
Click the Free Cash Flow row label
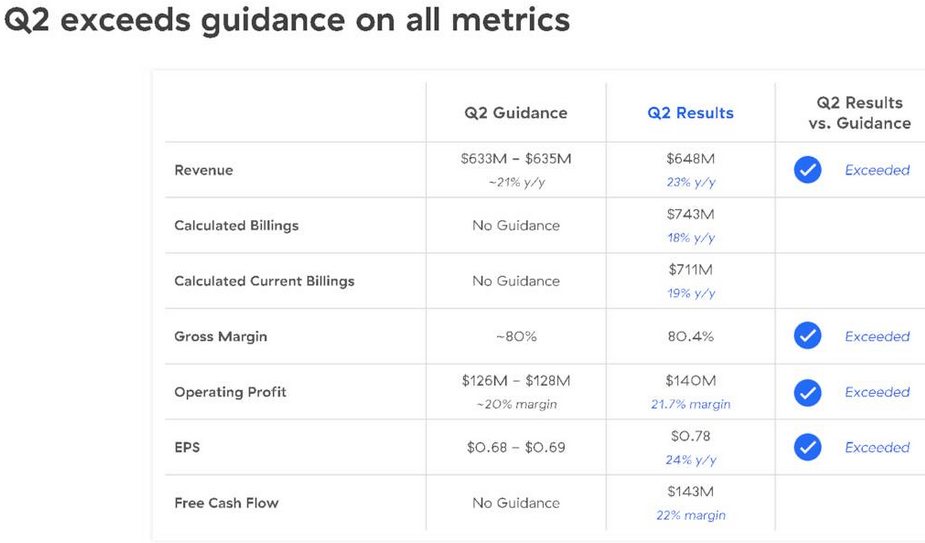[226, 502]
